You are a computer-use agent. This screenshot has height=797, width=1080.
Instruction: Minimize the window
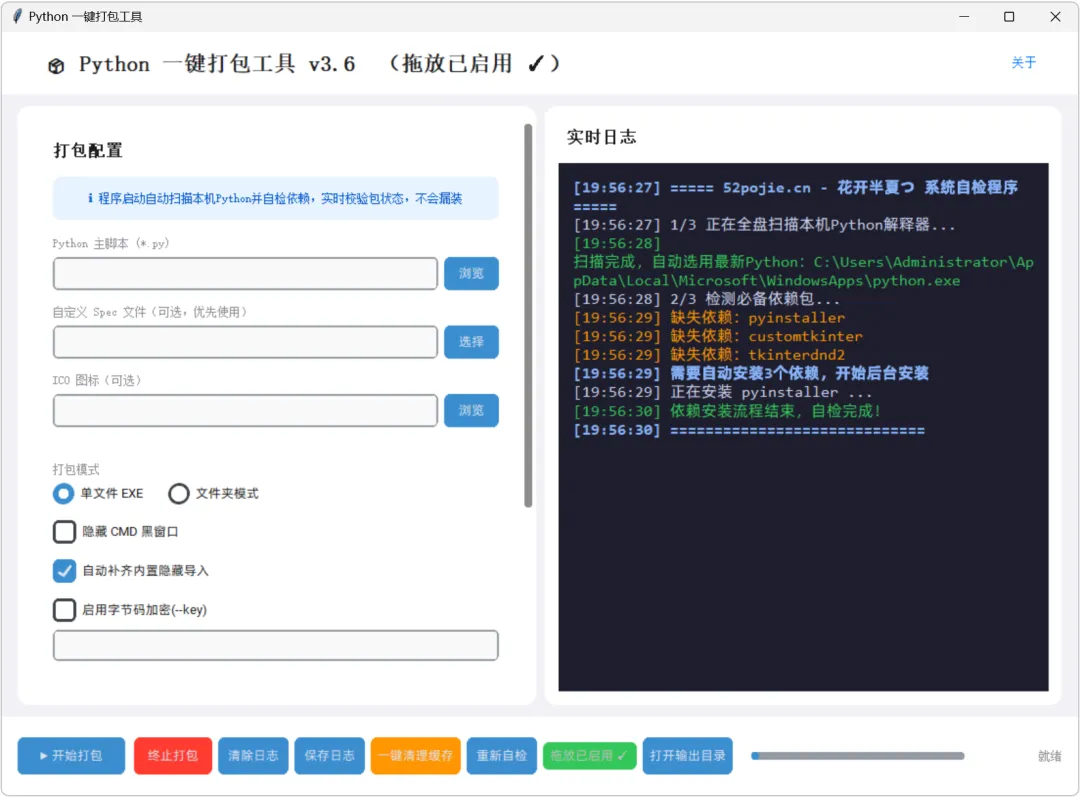pos(964,17)
